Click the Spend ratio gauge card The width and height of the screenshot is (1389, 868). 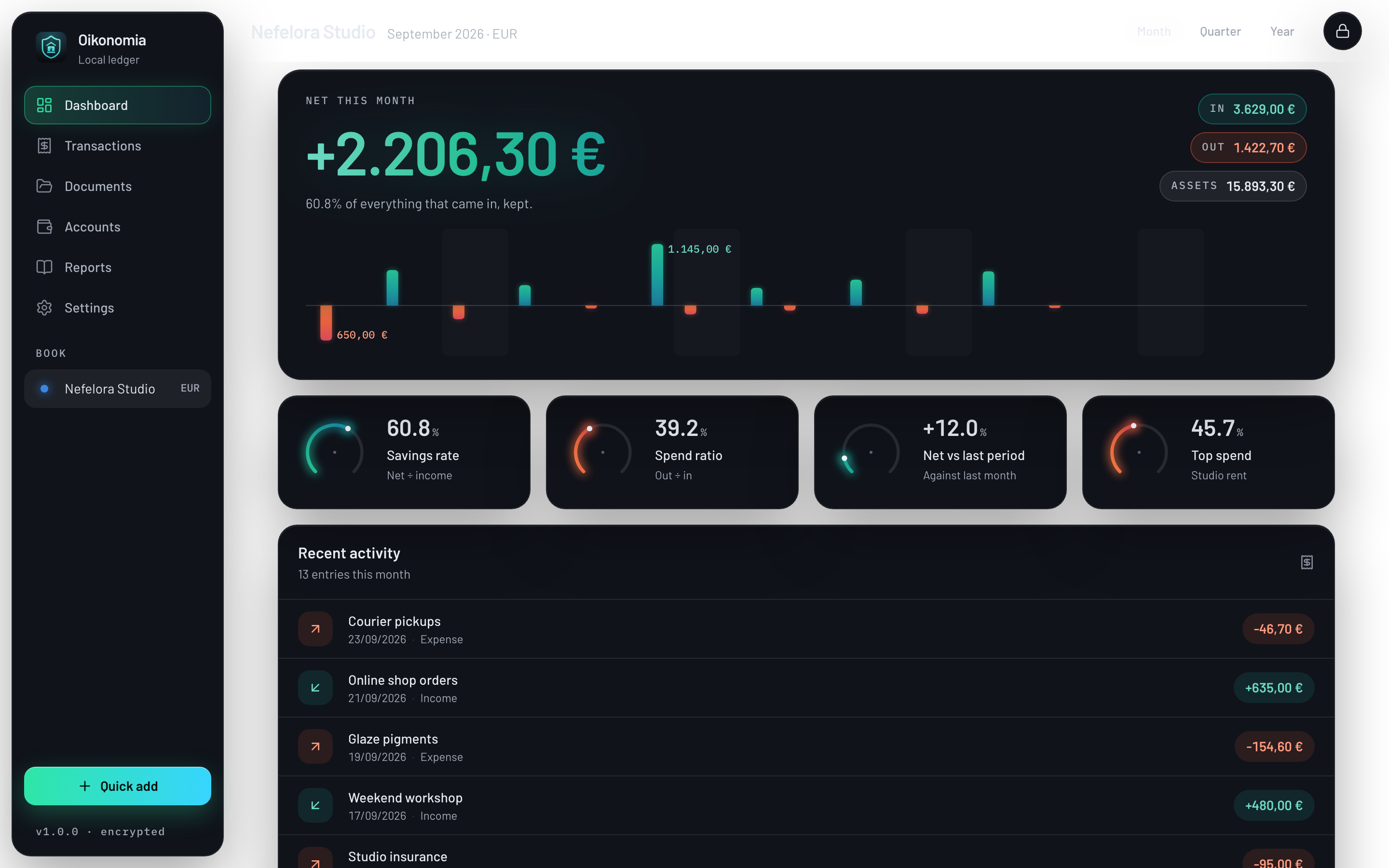click(672, 452)
